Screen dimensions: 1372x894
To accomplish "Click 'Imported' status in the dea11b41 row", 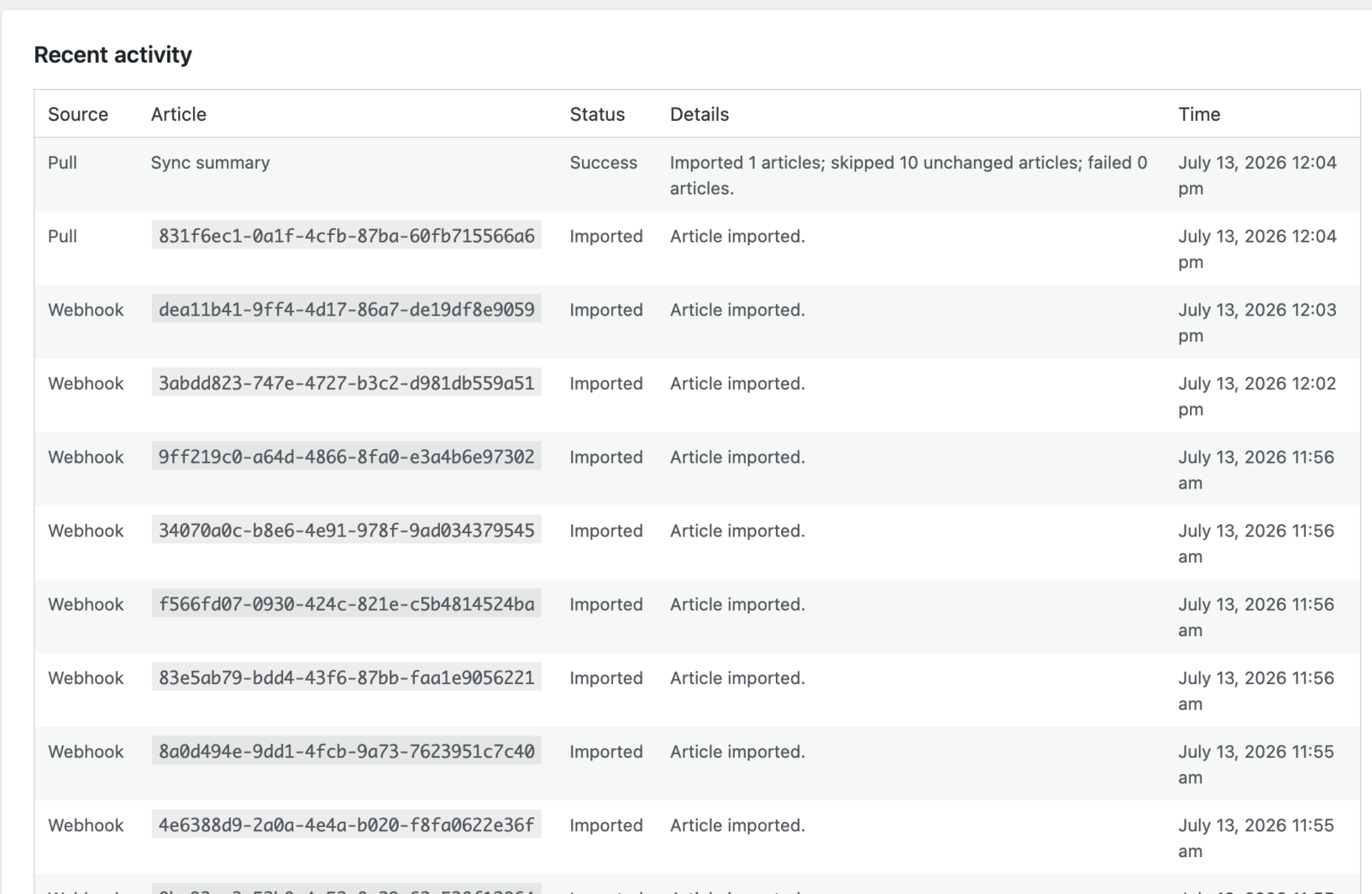I will (x=605, y=310).
